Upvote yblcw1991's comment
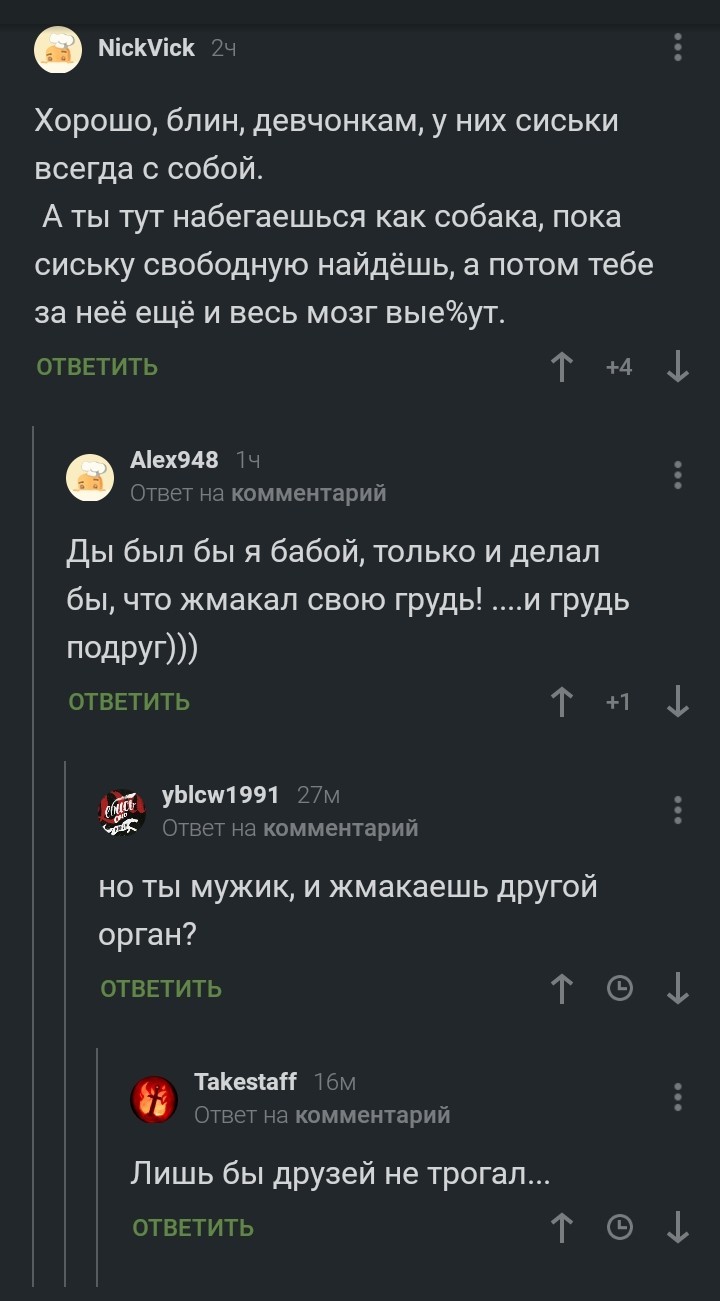This screenshot has width=720, height=1301. [563, 989]
